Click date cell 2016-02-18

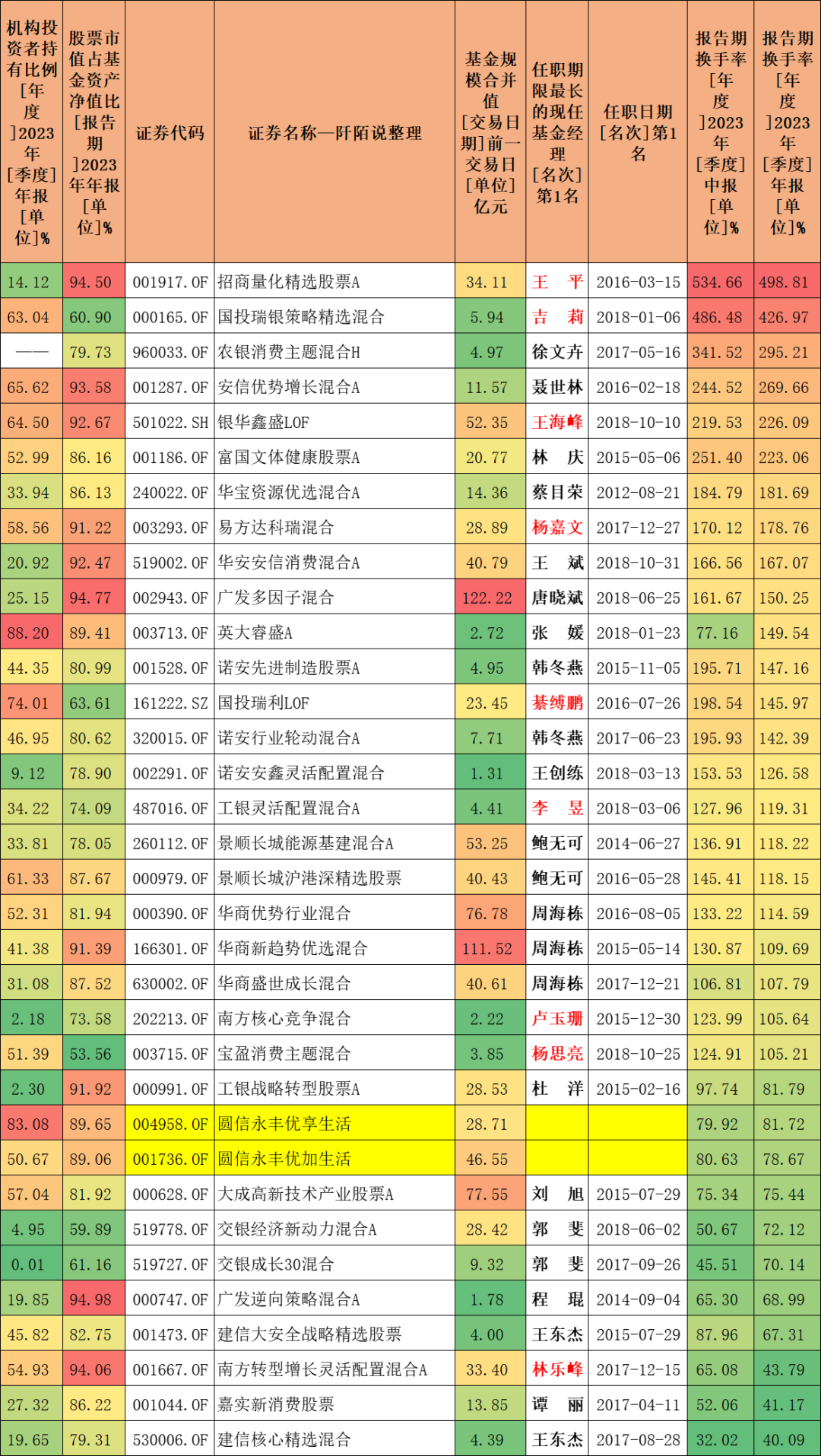click(638, 388)
